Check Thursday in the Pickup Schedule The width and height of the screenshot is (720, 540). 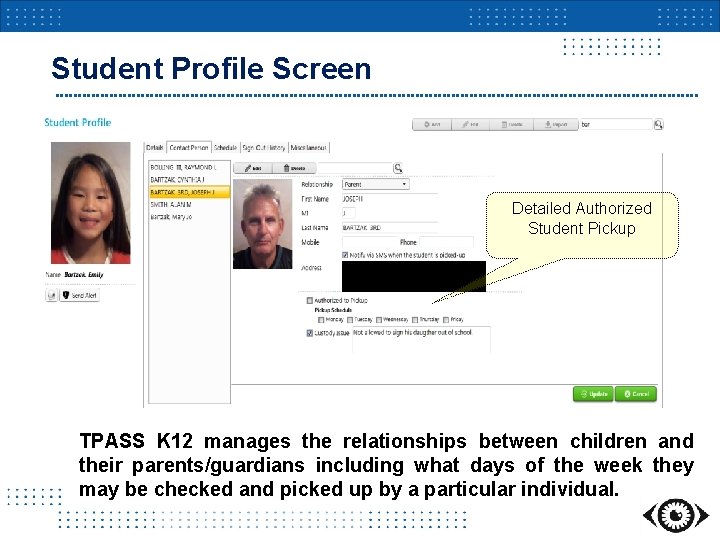[415, 320]
